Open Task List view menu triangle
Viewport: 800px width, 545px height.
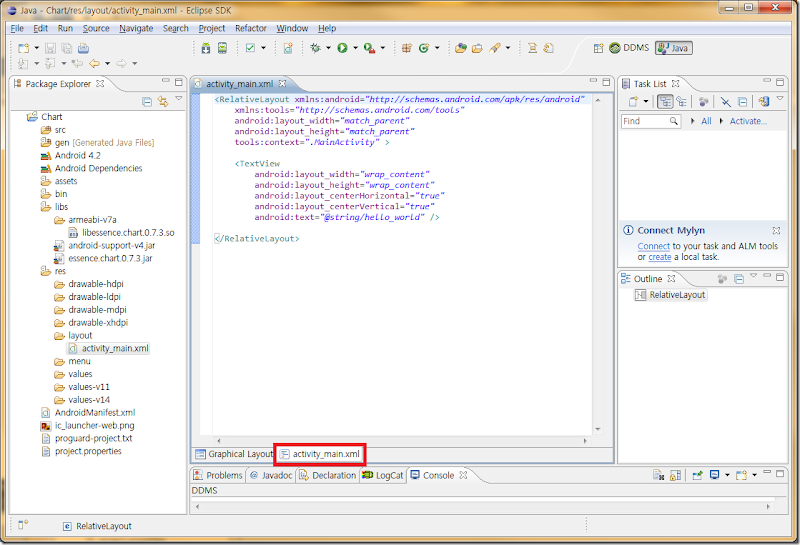point(780,98)
